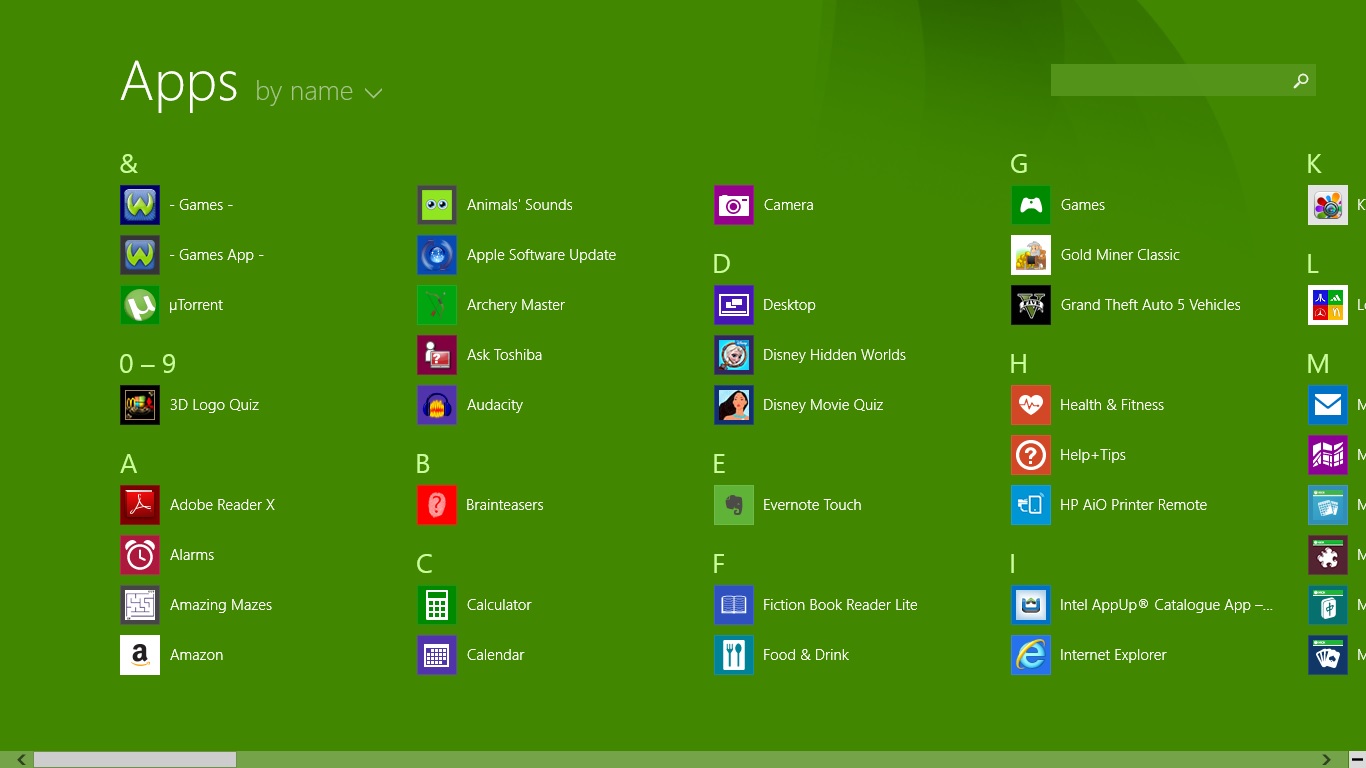The image size is (1366, 768).
Task: Click the 'Amazon' app label
Action: [196, 655]
